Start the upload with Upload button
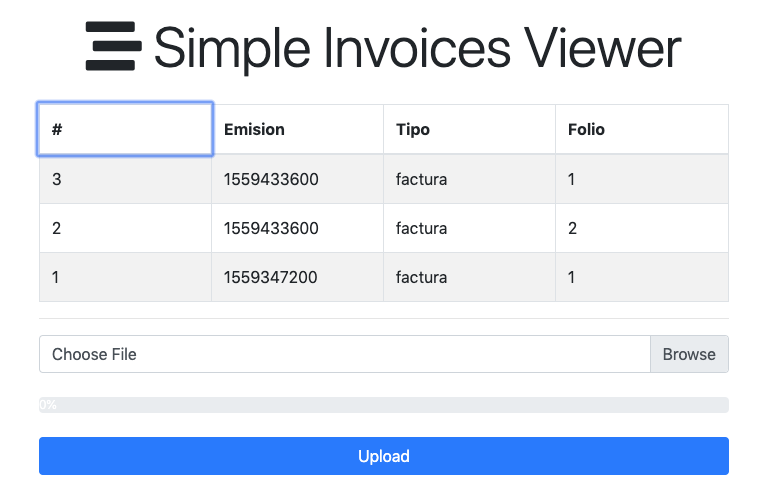 [384, 456]
